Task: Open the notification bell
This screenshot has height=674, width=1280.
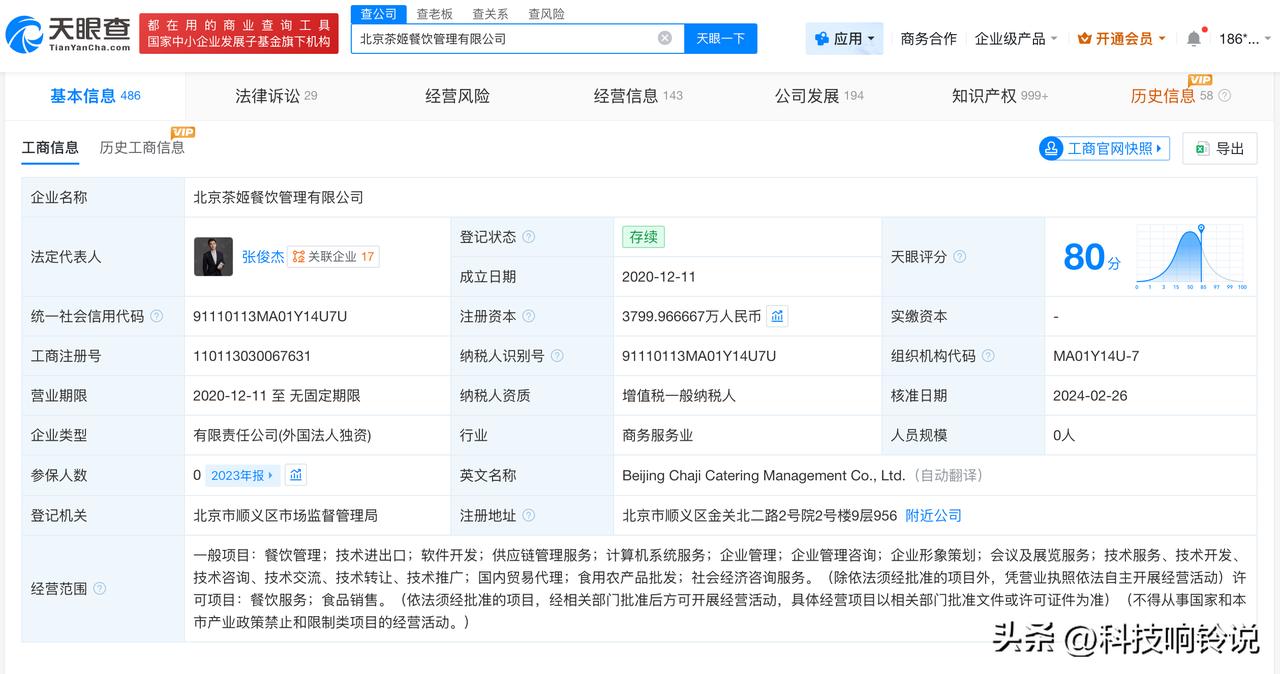Action: coord(1193,37)
